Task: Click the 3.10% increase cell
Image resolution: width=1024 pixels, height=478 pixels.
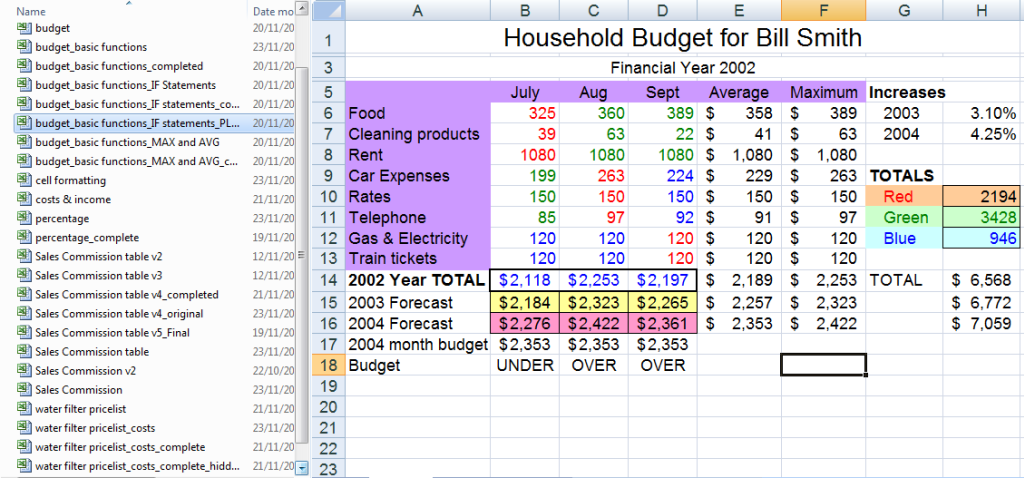Action: pyautogui.click(x=983, y=114)
